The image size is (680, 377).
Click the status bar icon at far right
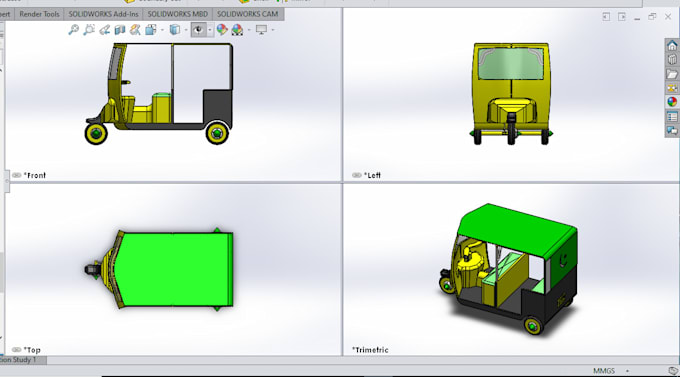point(673,371)
